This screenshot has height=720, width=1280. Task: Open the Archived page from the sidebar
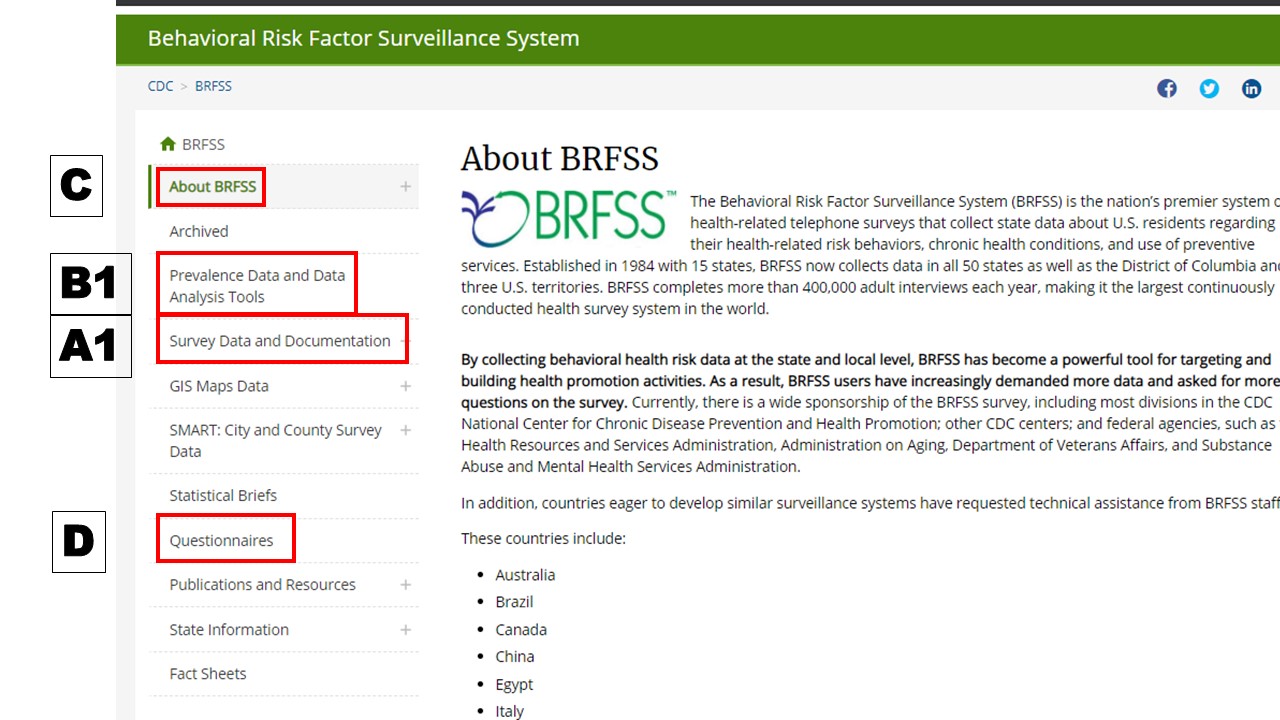pos(198,231)
